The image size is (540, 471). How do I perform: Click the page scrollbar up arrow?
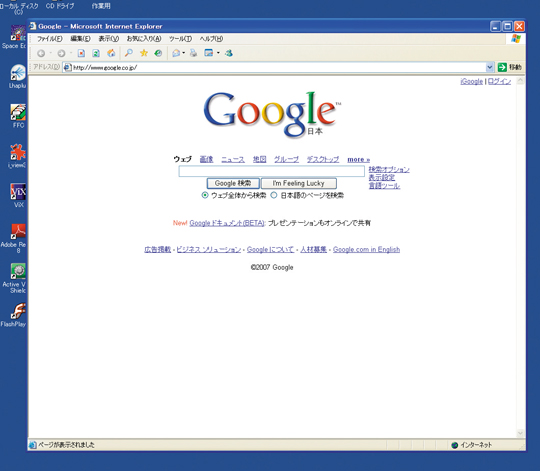520,81
